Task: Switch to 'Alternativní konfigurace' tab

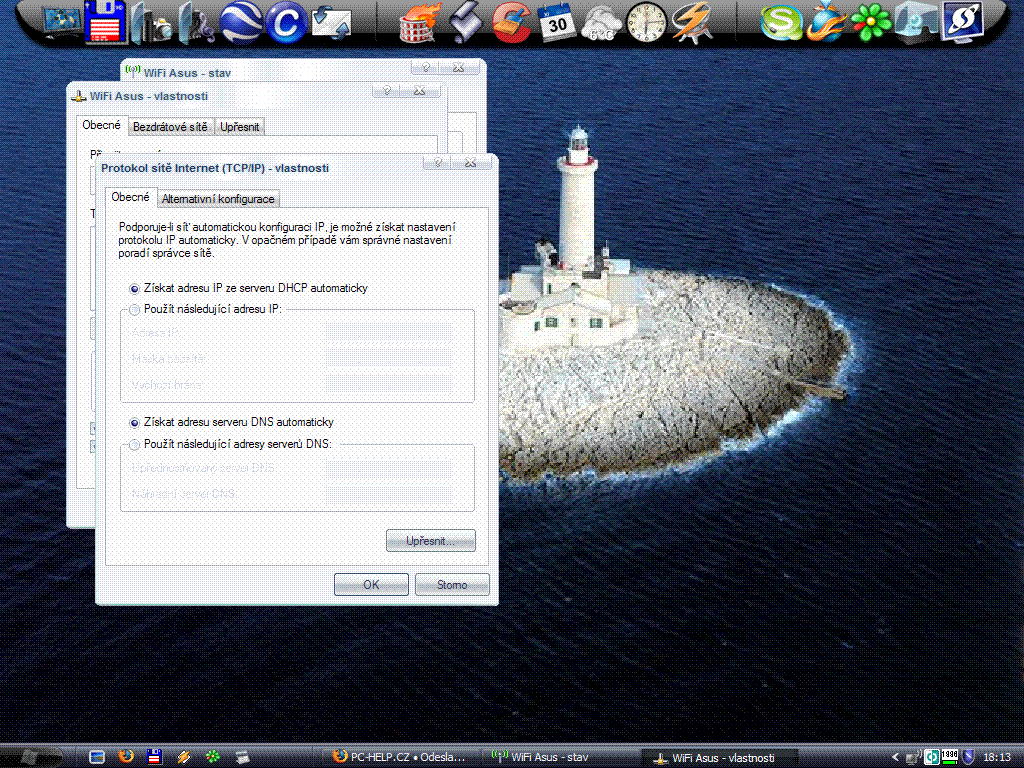Action: [x=218, y=199]
